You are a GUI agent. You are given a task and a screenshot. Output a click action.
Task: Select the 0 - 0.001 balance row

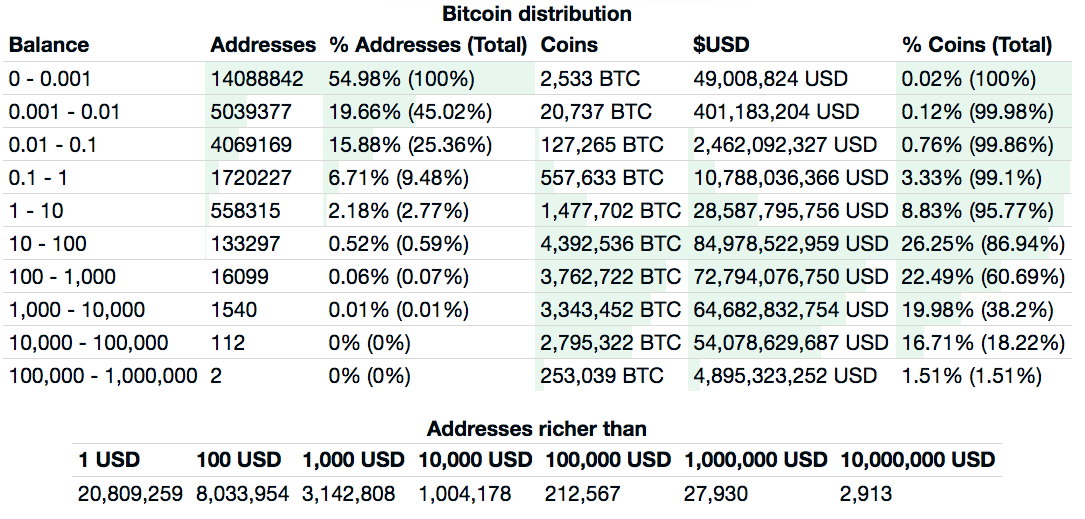[x=50, y=78]
